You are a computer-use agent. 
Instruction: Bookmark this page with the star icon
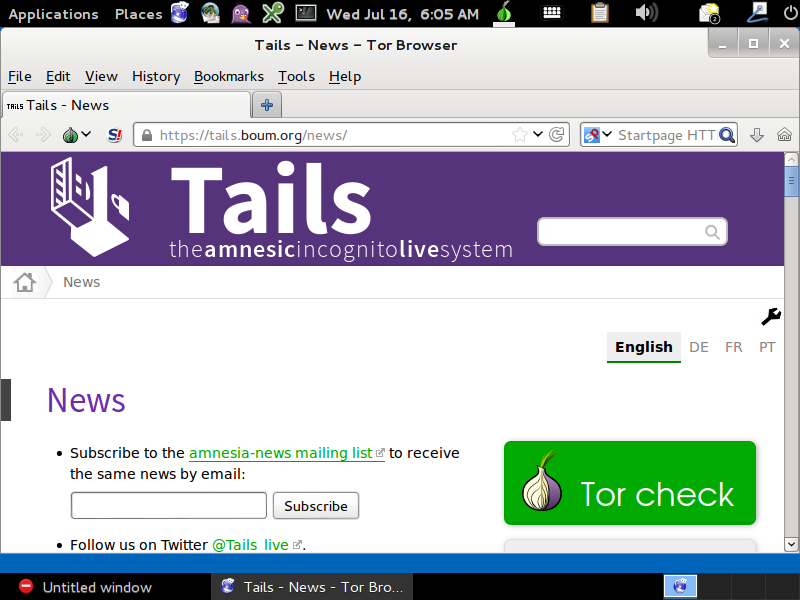(519, 135)
